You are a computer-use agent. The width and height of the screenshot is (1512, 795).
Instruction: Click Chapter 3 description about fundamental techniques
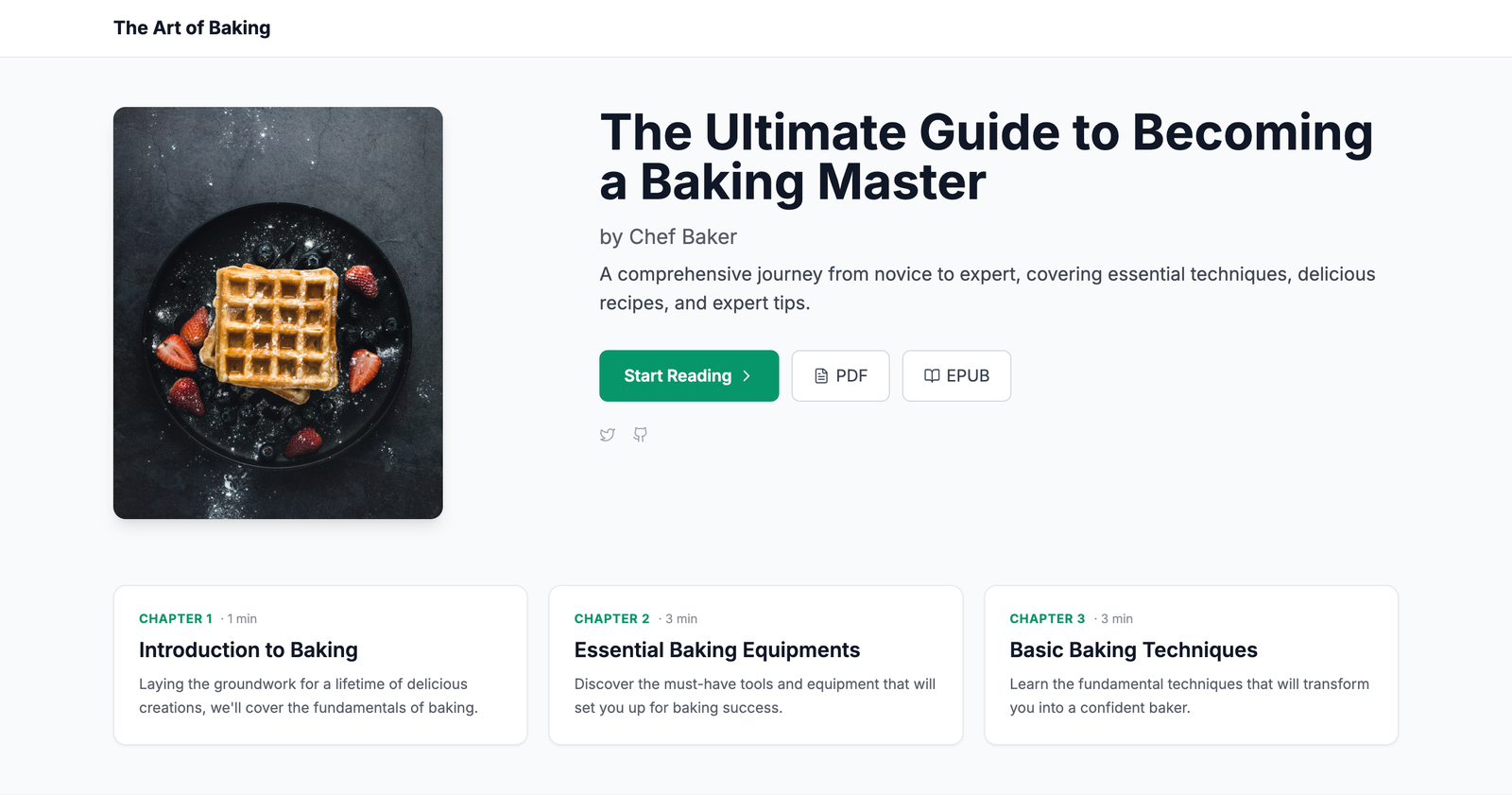(x=1189, y=696)
